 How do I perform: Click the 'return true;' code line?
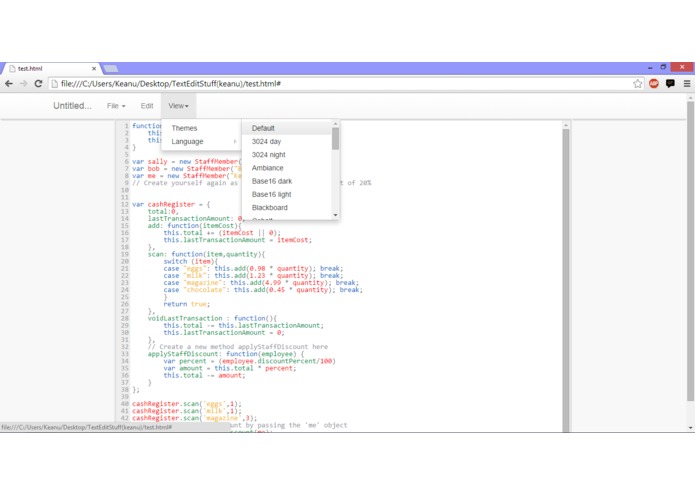tap(187, 304)
